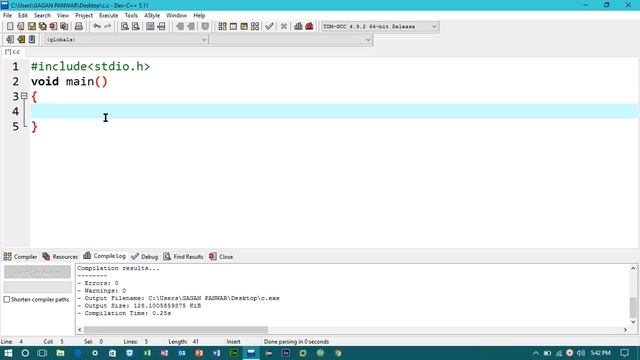Open File Explorer from the taskbar
Image resolution: width=640 pixels, height=360 pixels.
pyautogui.click(x=60, y=353)
